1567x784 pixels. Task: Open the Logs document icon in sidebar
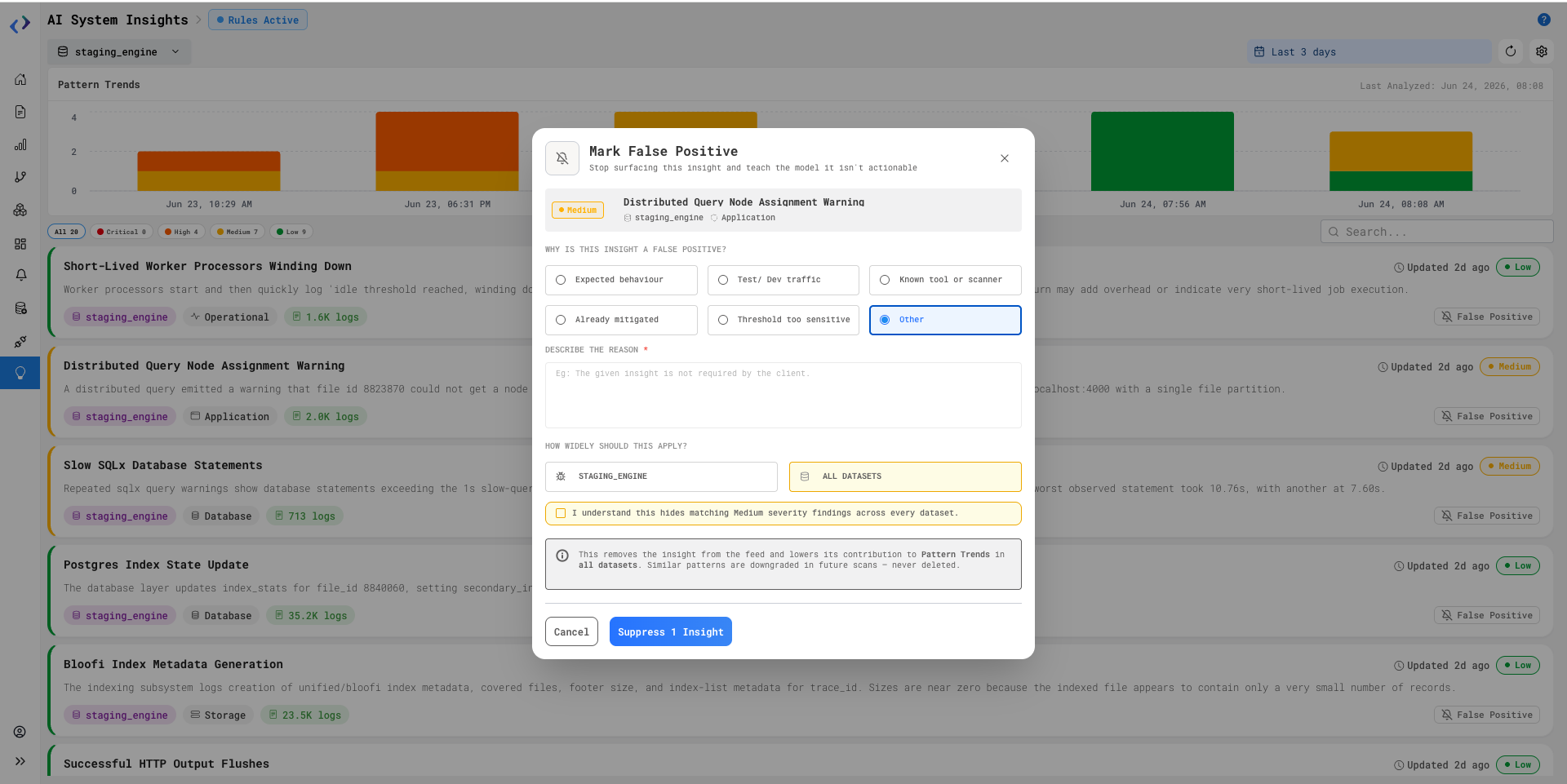[20, 112]
